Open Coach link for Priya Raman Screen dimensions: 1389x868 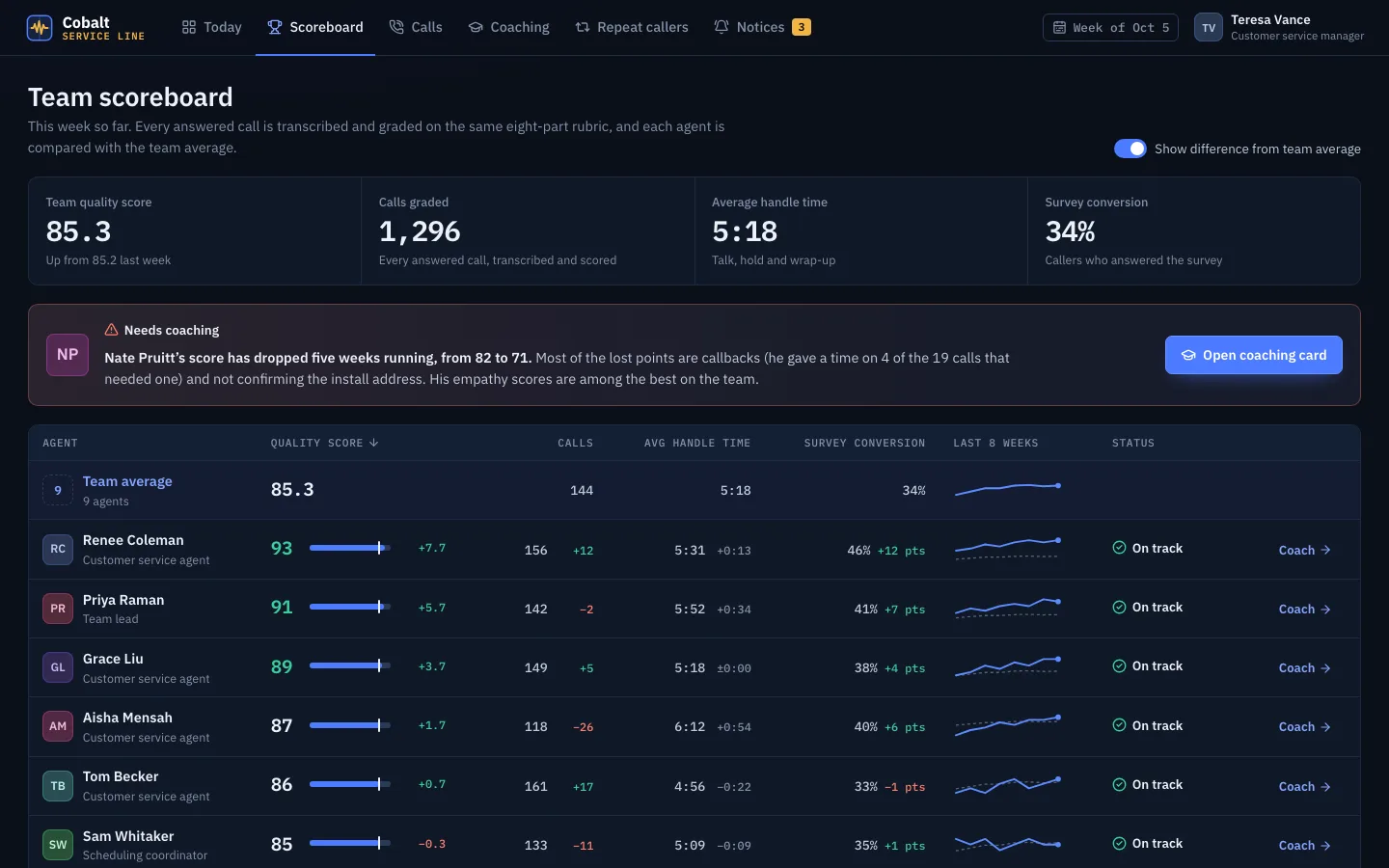click(1304, 609)
